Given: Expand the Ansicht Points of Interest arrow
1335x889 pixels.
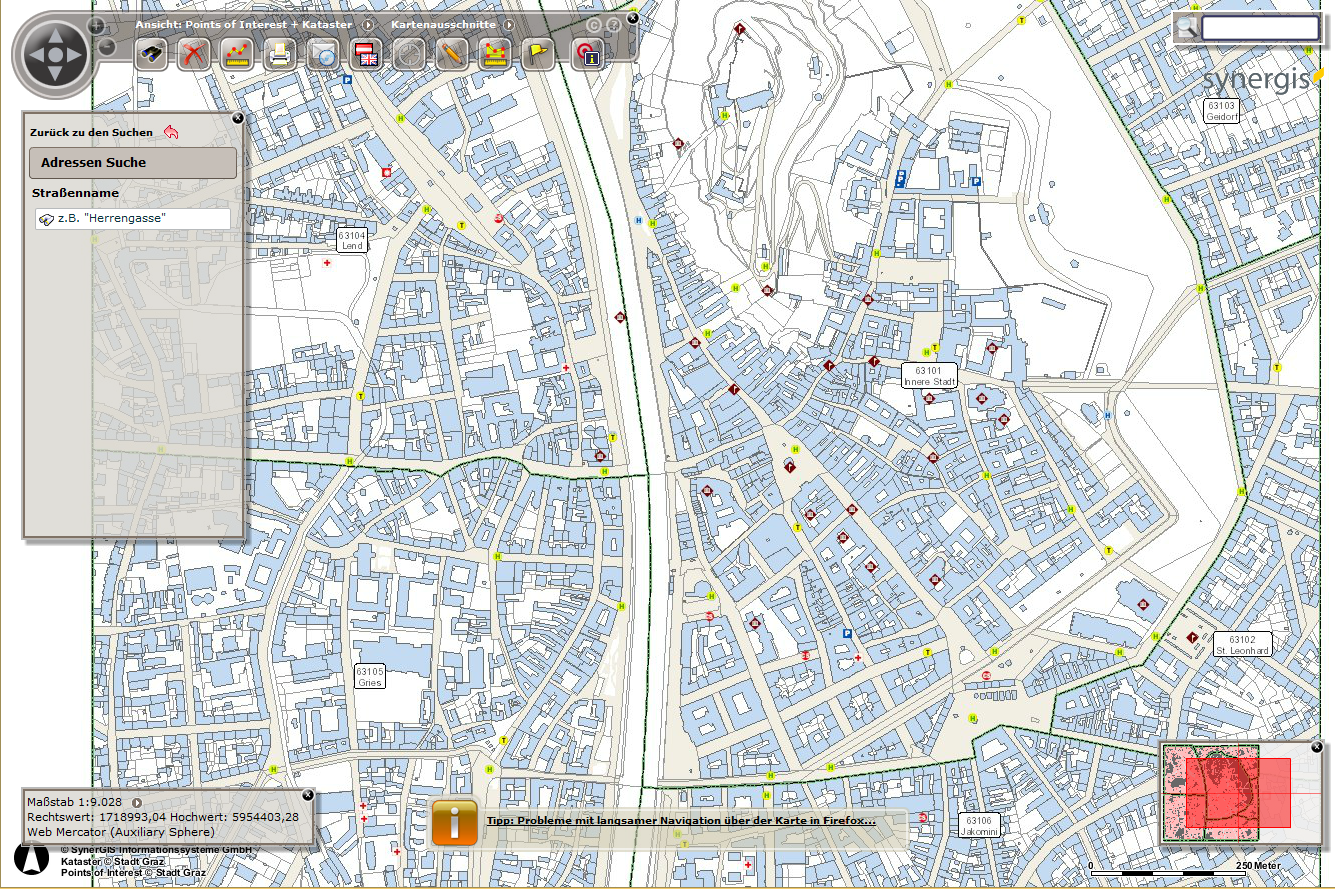Looking at the screenshot, I should [367, 24].
